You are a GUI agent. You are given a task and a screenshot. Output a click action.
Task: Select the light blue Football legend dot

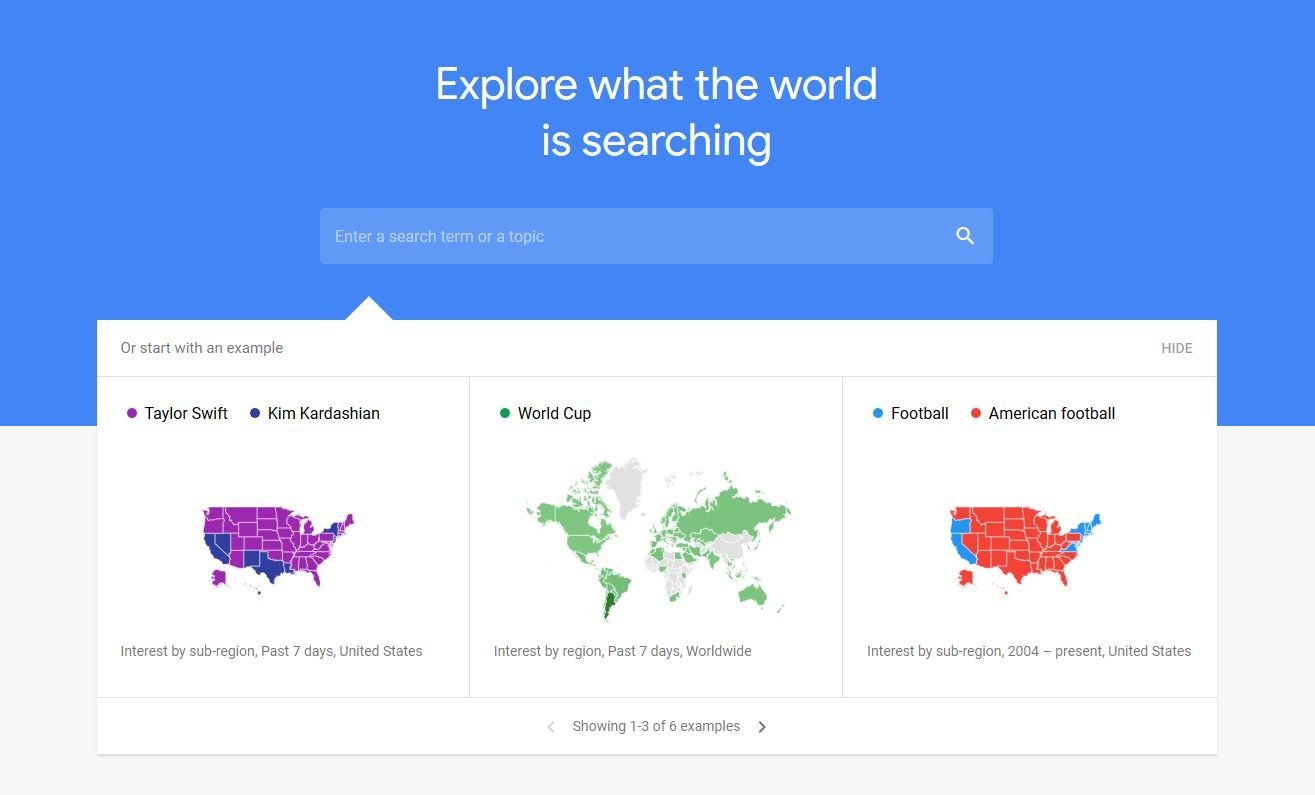878,413
